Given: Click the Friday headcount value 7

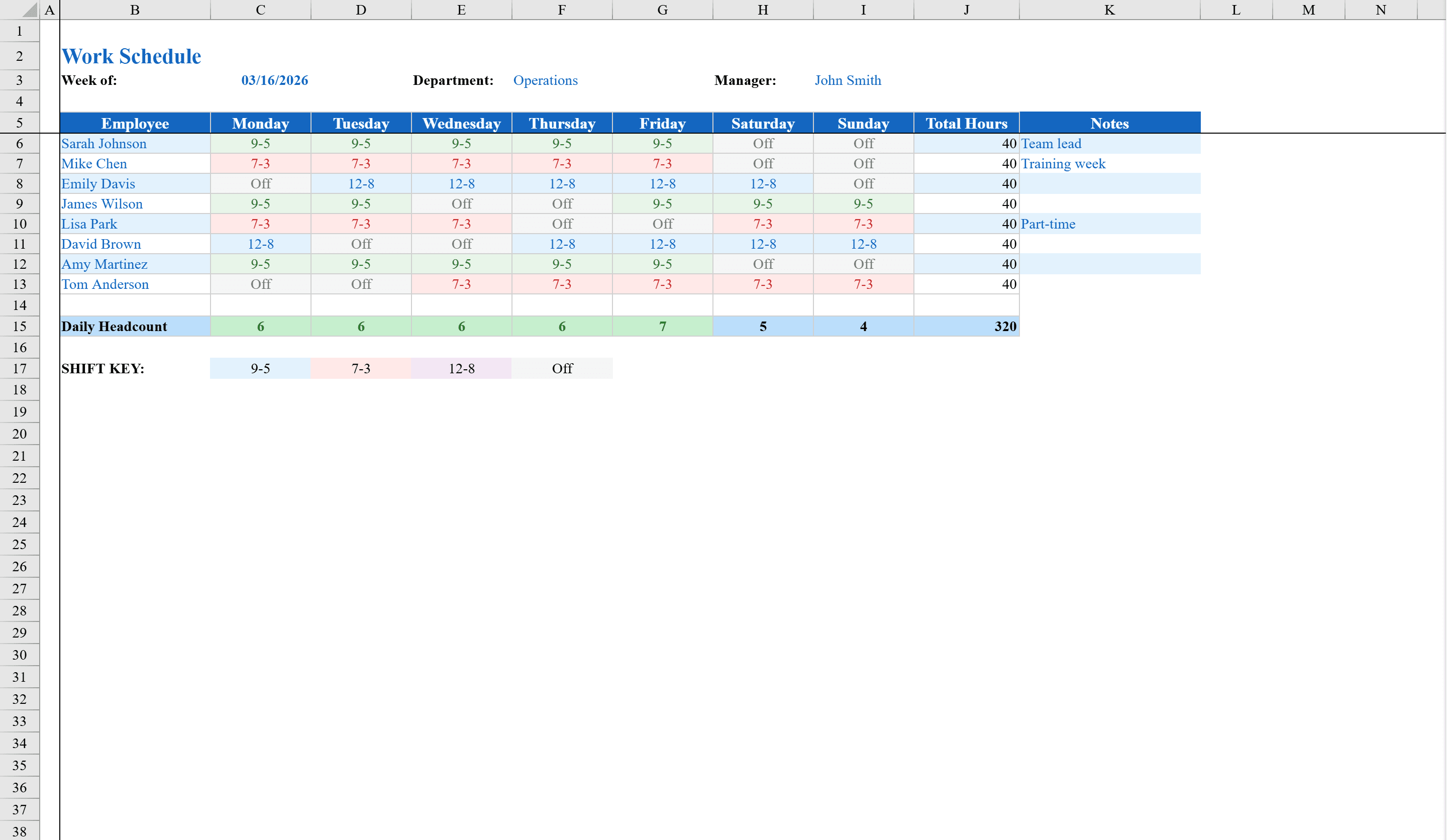Looking at the screenshot, I should [x=662, y=326].
